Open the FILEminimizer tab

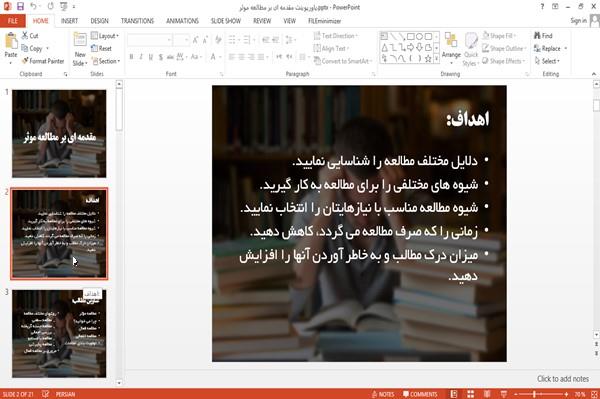[324, 21]
